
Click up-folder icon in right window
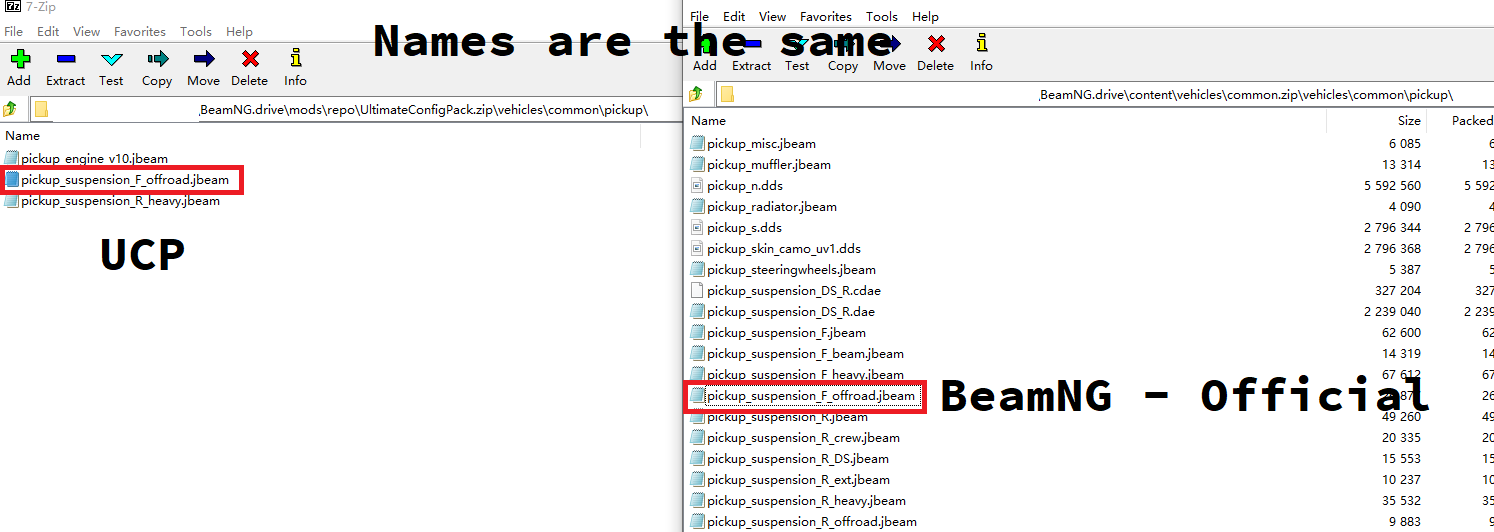696,94
